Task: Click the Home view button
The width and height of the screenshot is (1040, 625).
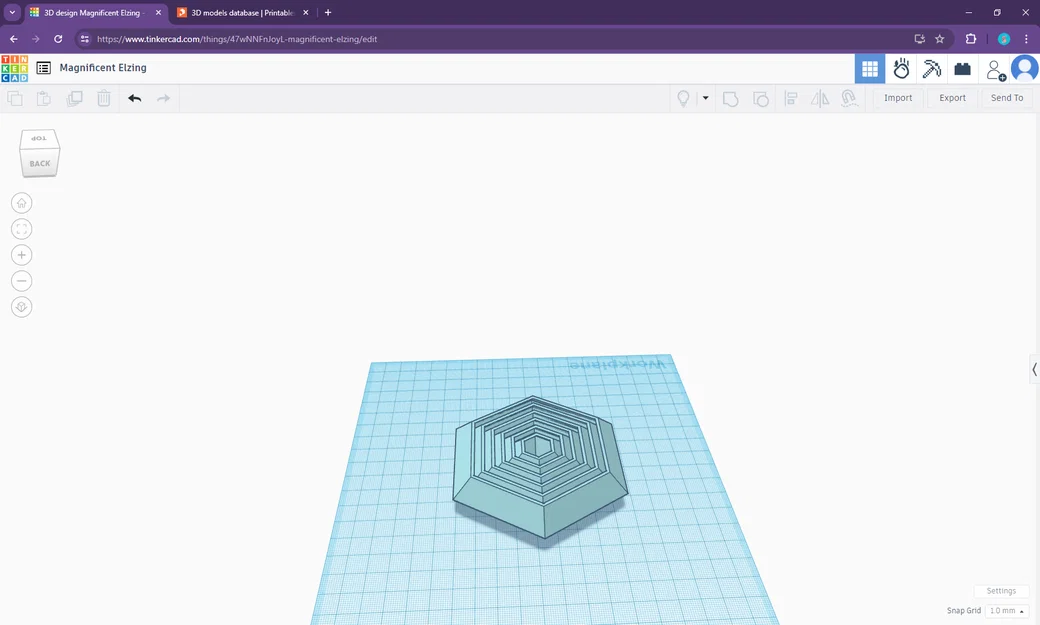Action: click(21, 203)
